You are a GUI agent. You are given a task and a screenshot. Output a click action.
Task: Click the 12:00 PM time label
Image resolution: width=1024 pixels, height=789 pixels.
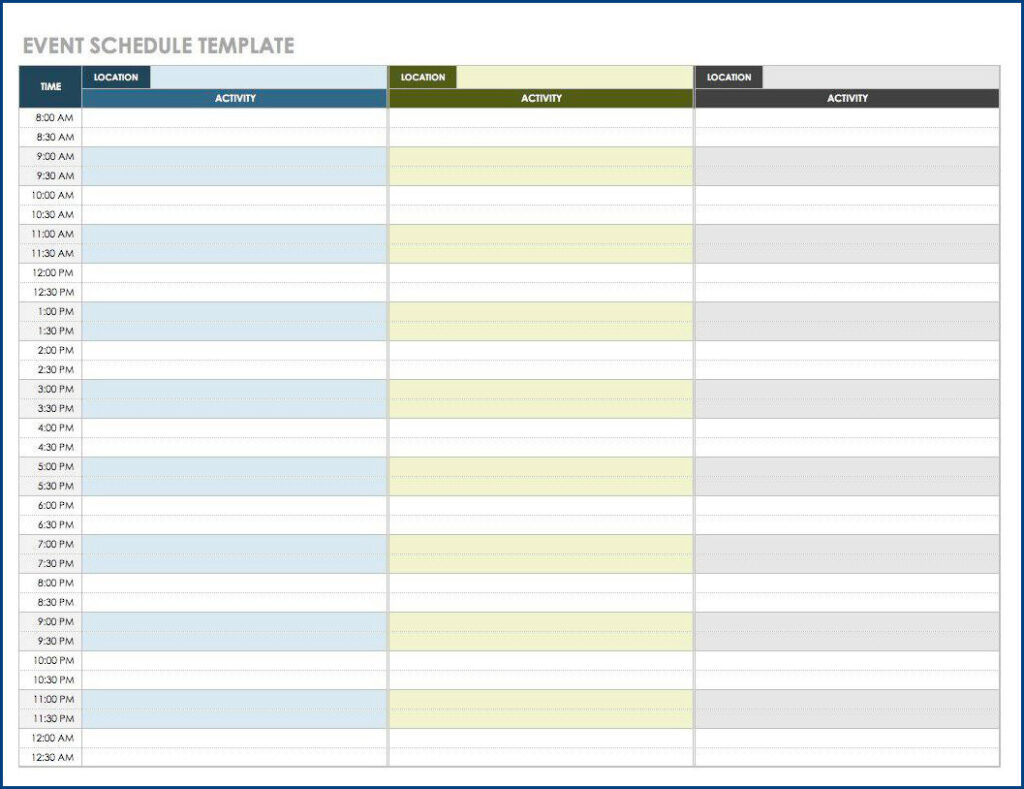pyautogui.click(x=49, y=273)
